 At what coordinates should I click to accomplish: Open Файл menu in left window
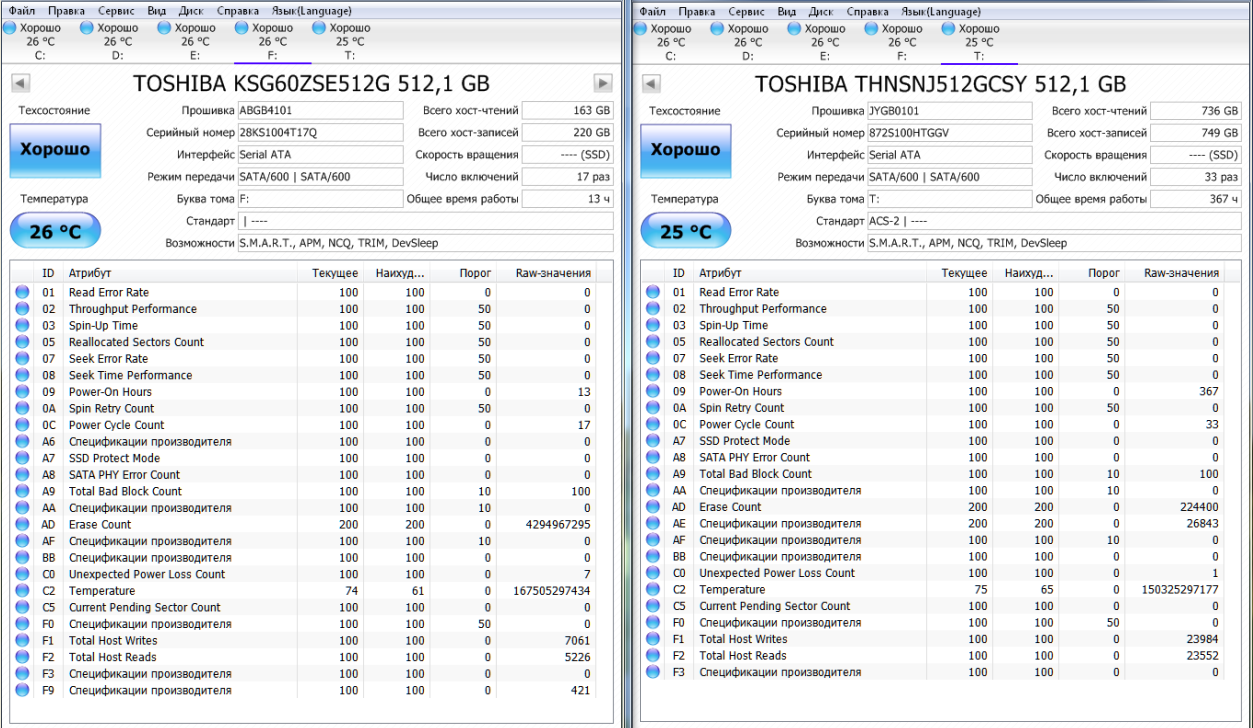[20, 11]
